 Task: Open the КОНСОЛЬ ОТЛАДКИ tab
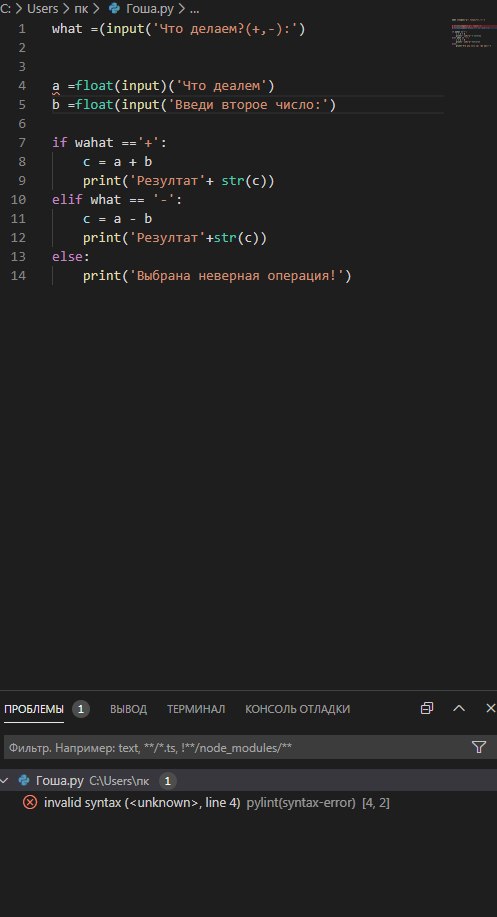tap(297, 709)
